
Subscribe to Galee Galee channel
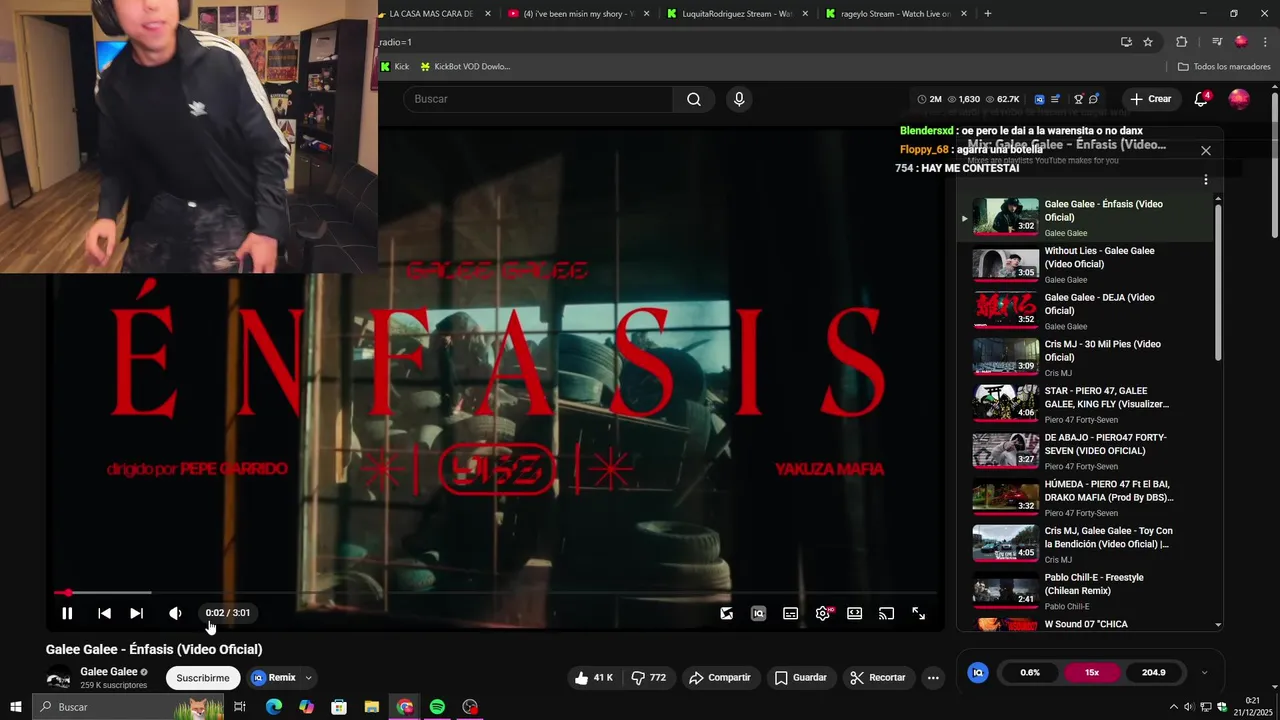(203, 677)
